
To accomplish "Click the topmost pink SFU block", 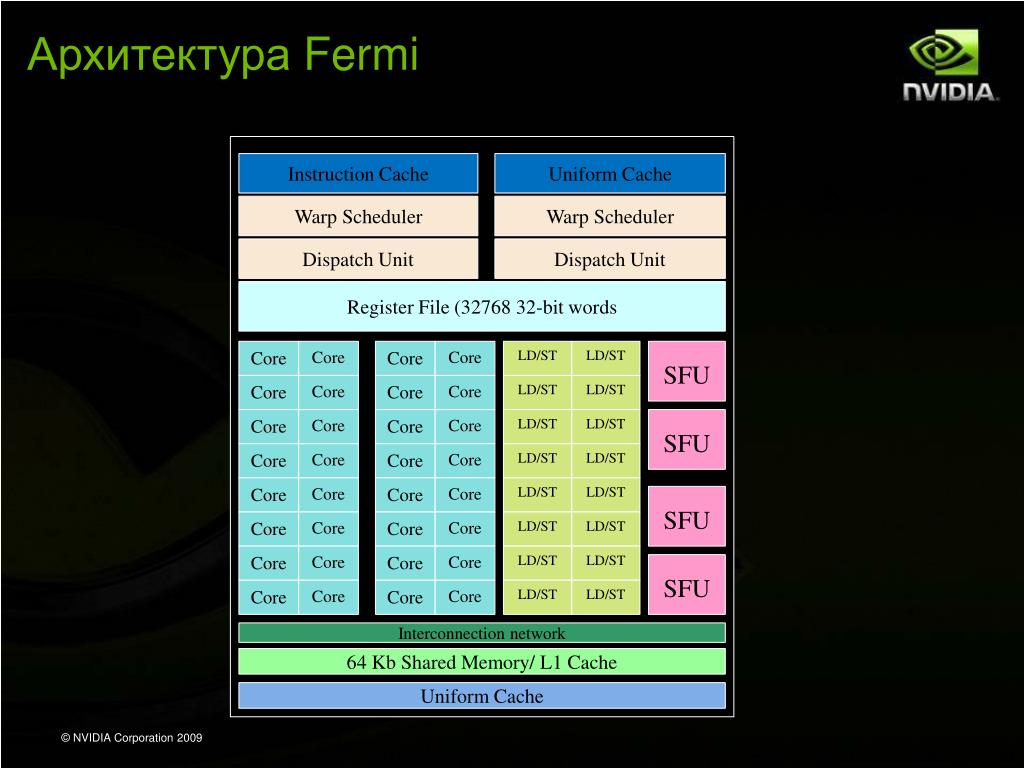I will coord(686,372).
